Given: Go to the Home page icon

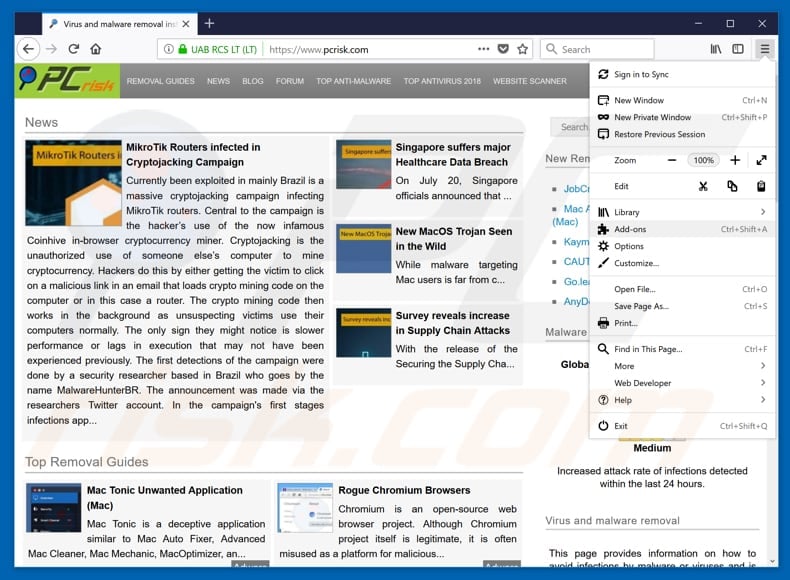Looking at the screenshot, I should tap(96, 49).
